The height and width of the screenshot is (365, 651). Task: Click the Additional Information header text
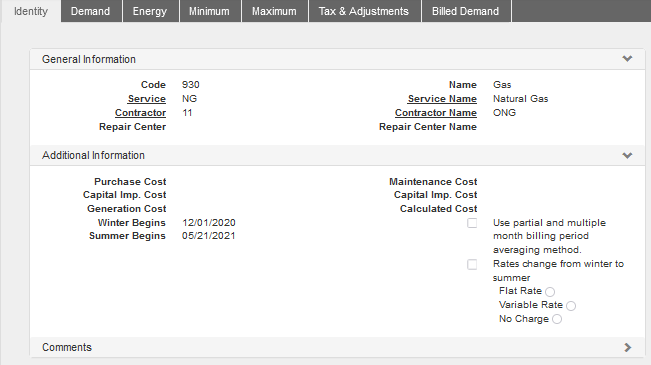pyautogui.click(x=93, y=155)
